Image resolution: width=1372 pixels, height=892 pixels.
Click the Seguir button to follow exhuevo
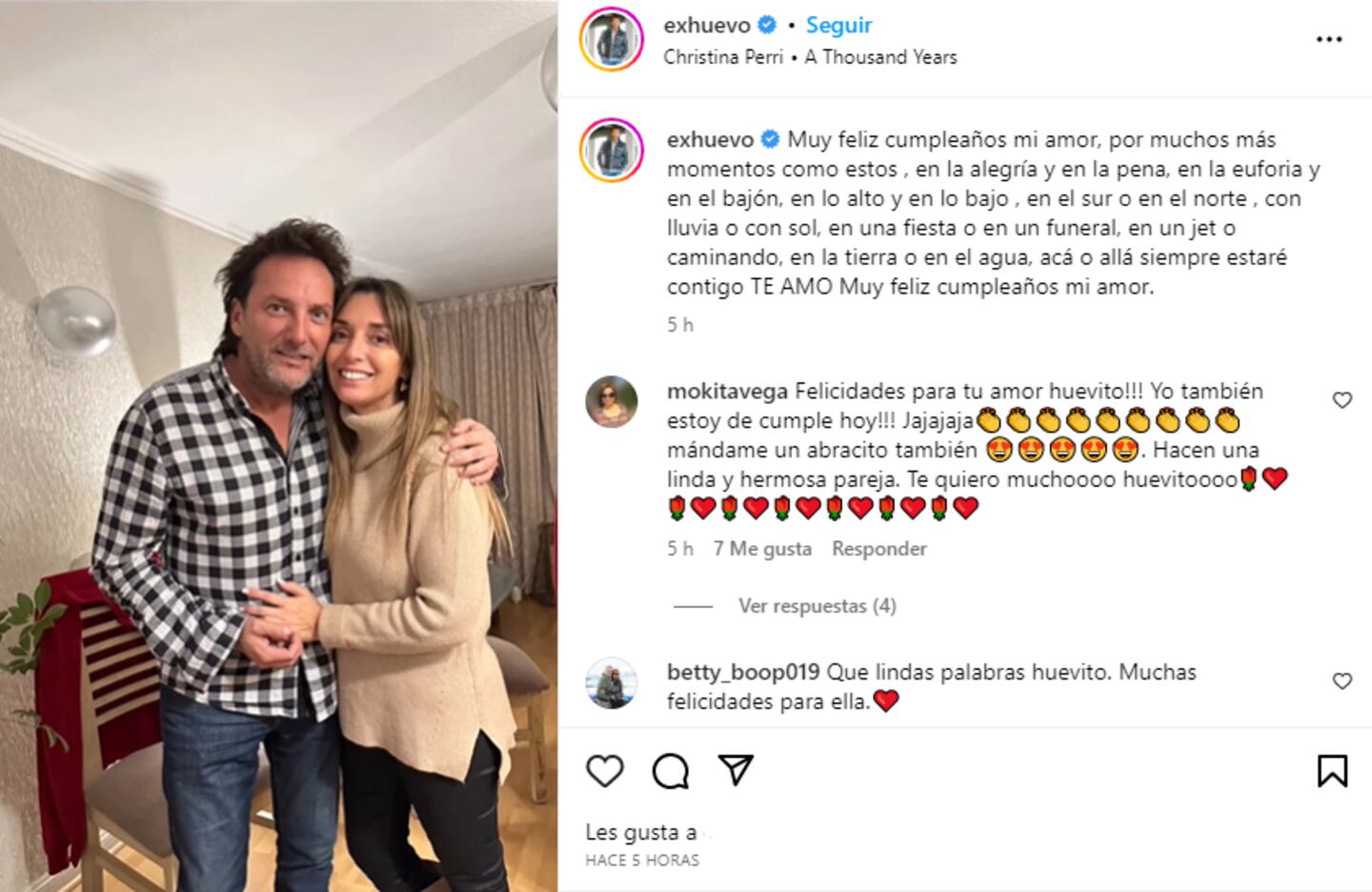pos(838,24)
